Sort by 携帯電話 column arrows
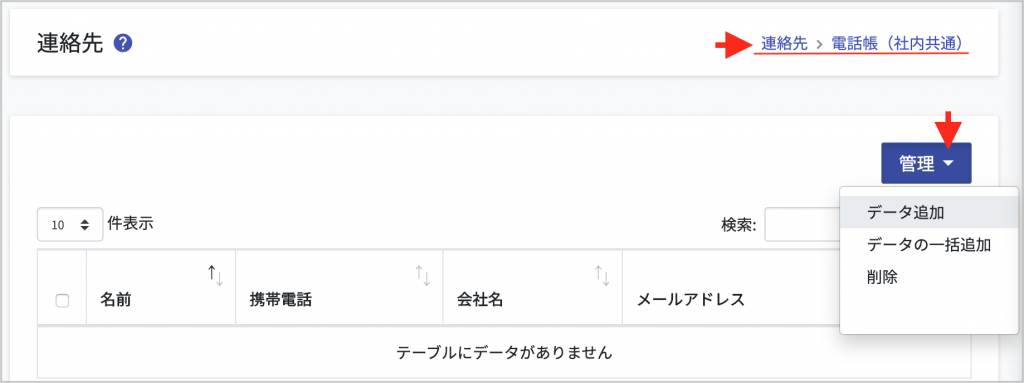This screenshot has width=1024, height=383. 423,275
